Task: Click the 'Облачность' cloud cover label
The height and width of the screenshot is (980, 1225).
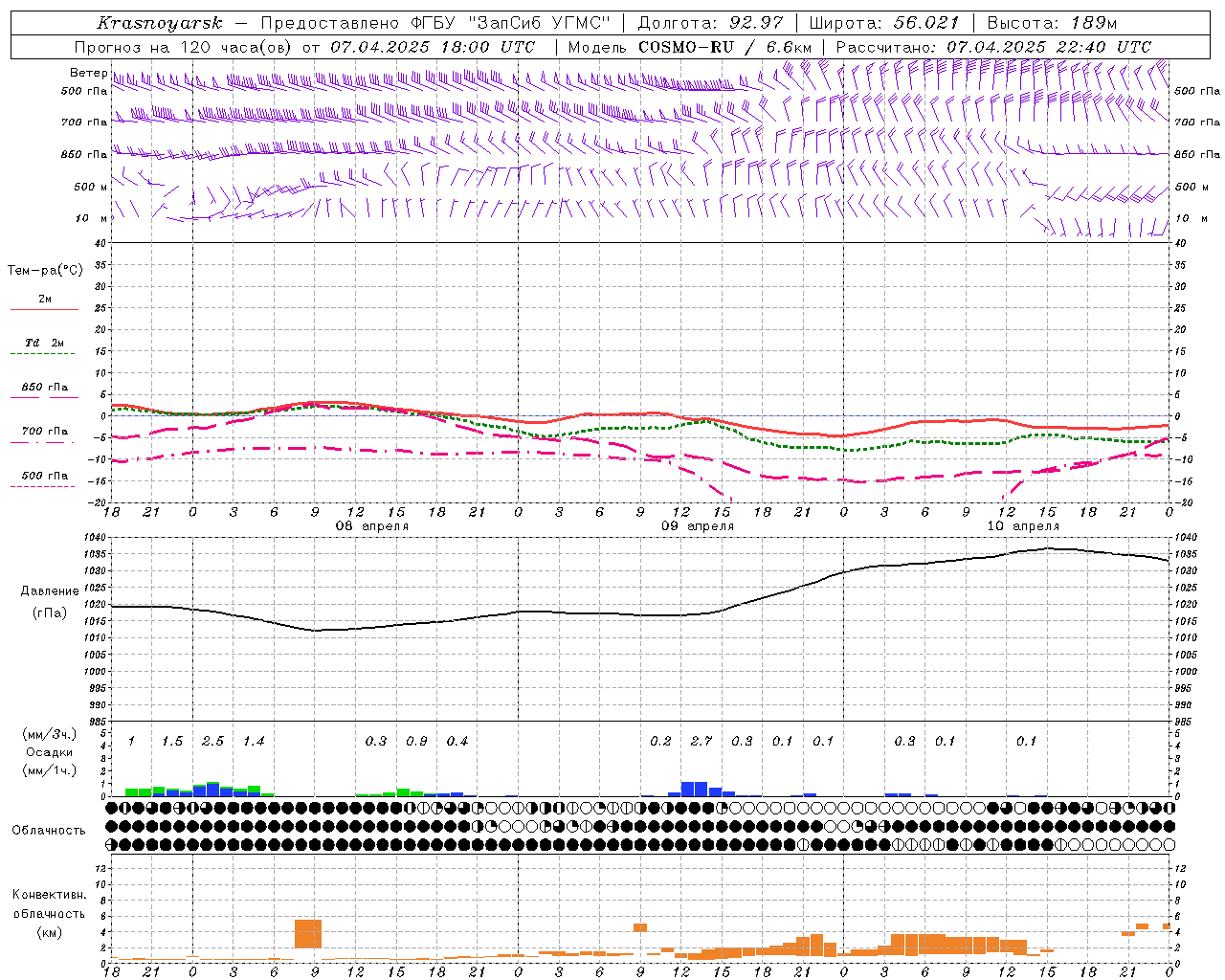Action: click(49, 831)
